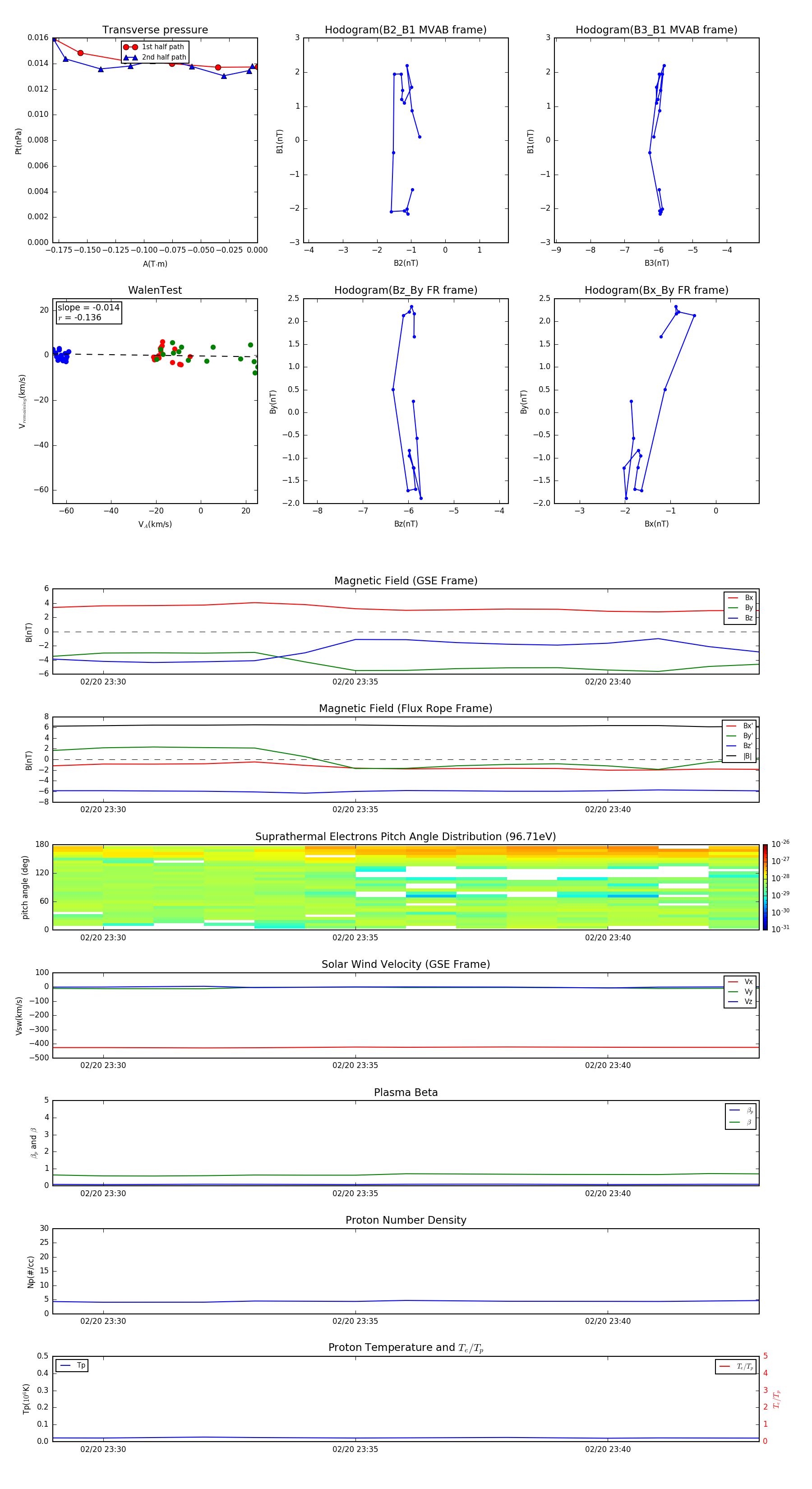The image size is (812, 1489).
Task: Click the "B2(nT)" x-axis label
Action: point(406,263)
